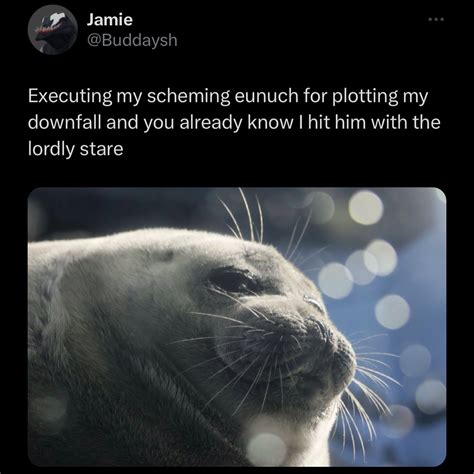This screenshot has width=474, height=474.
Task: Open the @Buddaysh handle link
Action: (x=132, y=40)
